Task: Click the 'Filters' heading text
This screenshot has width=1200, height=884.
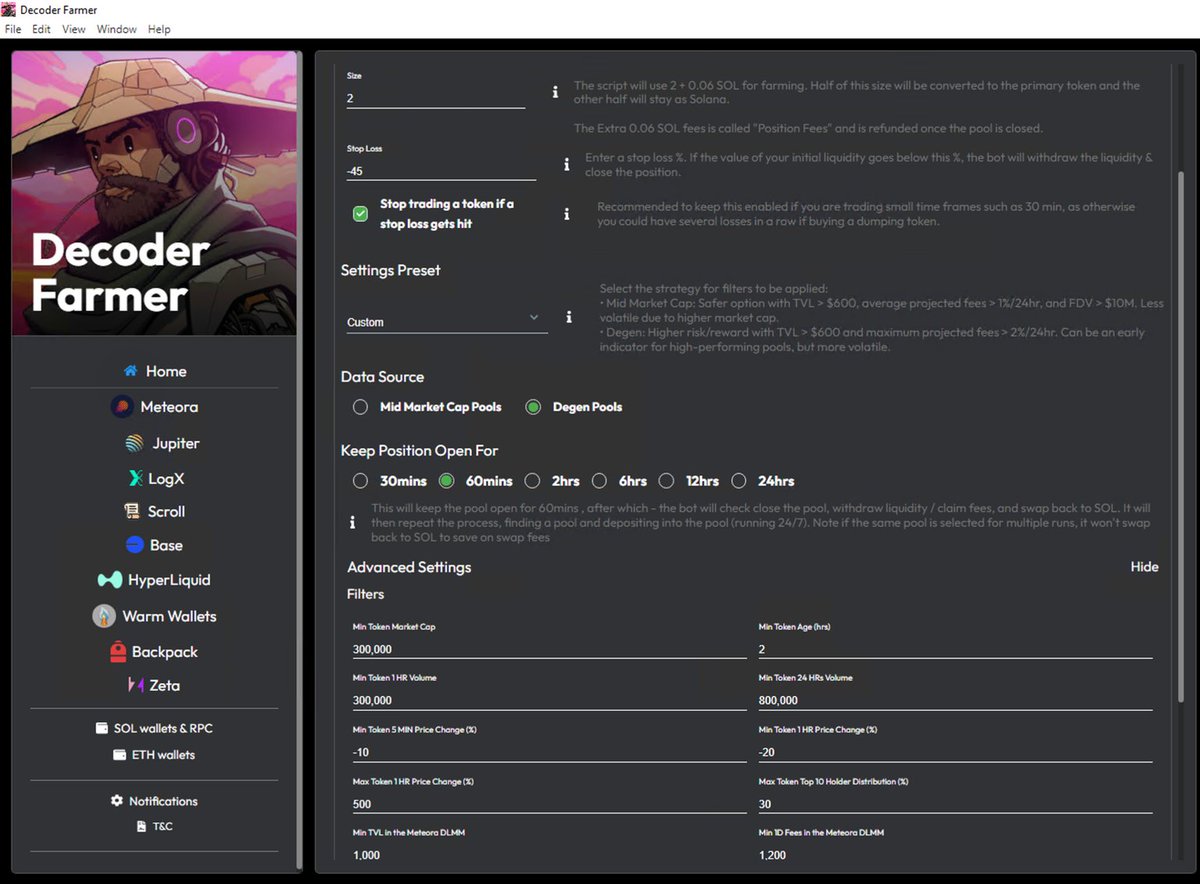Action: tap(365, 594)
